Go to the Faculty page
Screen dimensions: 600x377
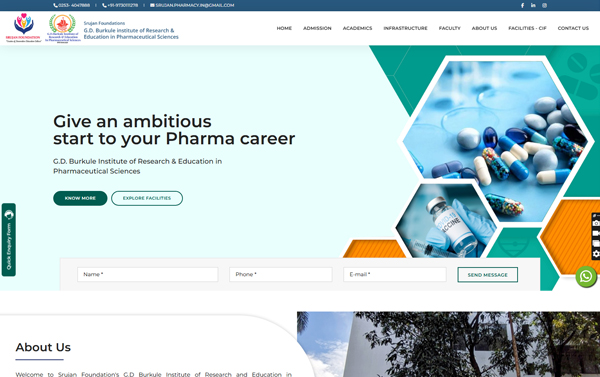tap(450, 28)
